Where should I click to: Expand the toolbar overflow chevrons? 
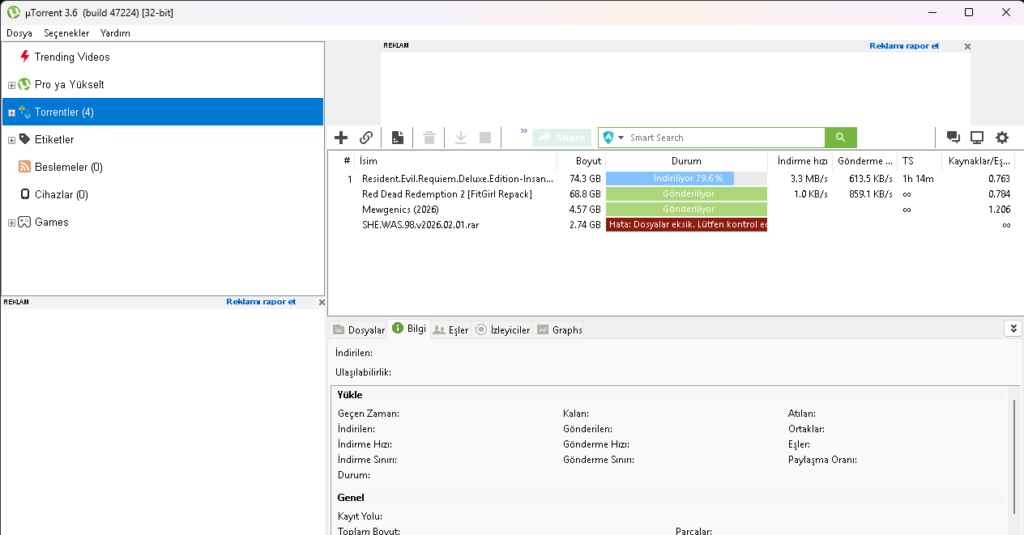pos(524,131)
